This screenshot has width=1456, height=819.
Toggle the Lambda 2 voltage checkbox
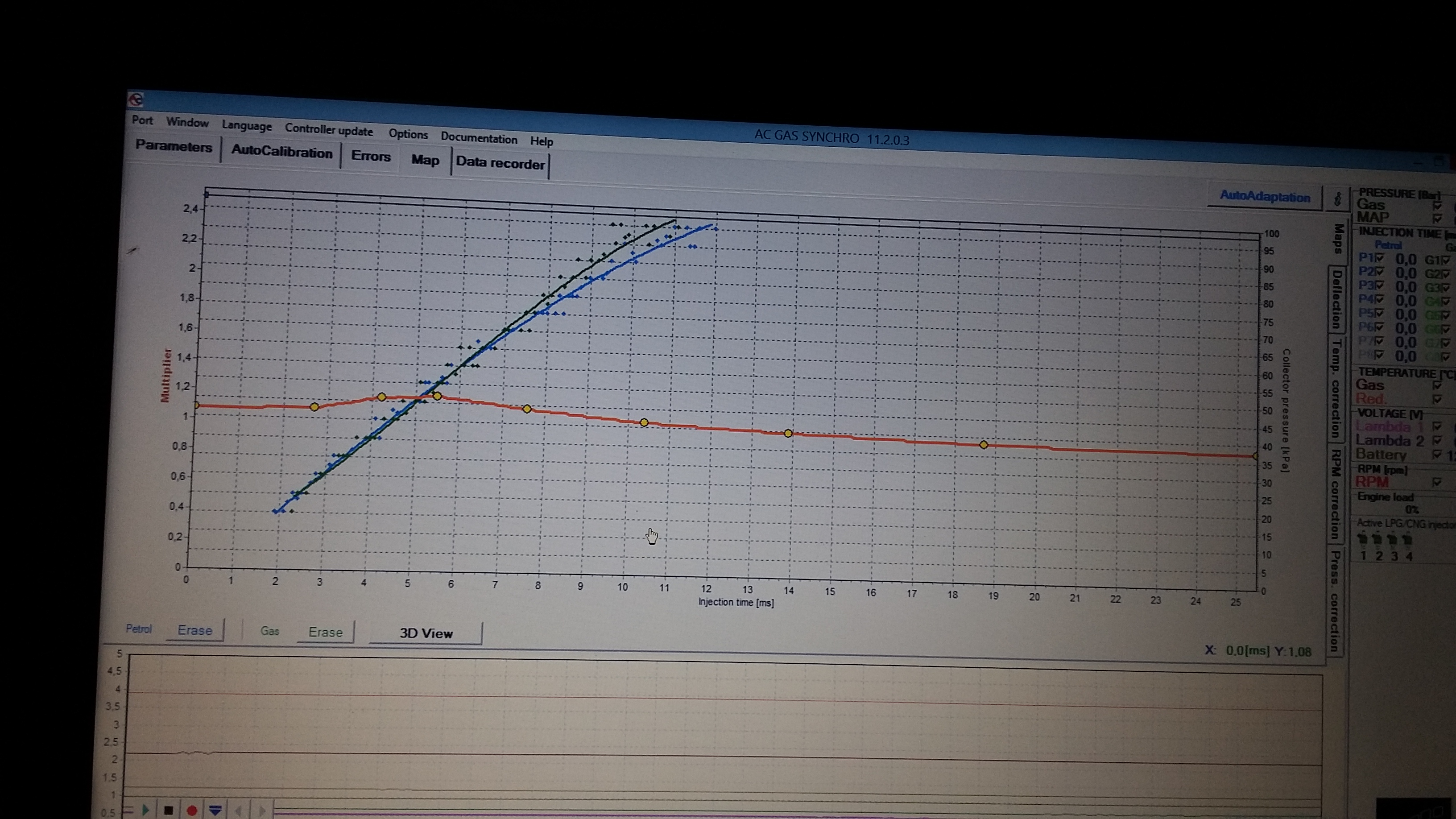(x=1437, y=440)
